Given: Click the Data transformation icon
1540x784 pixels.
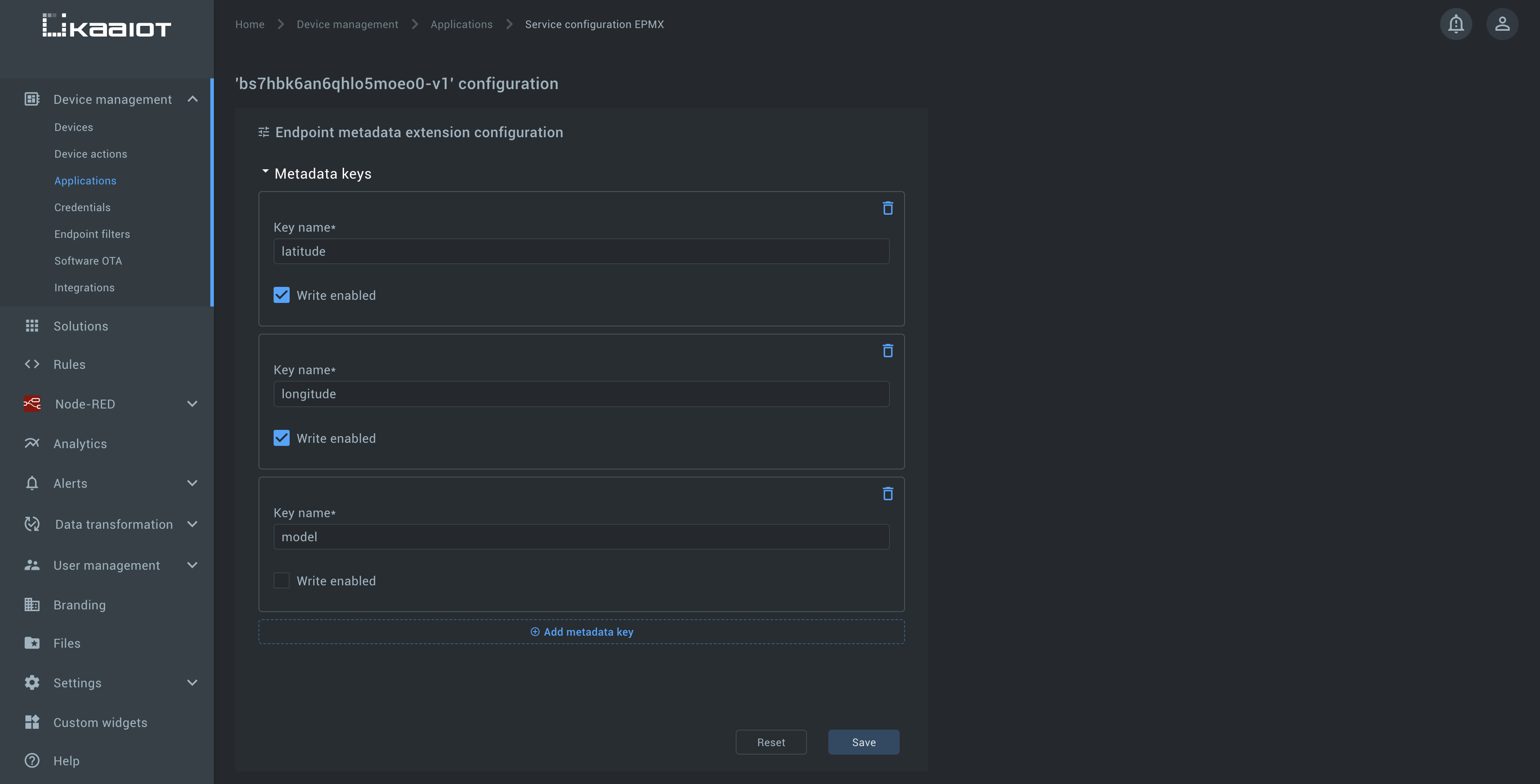Looking at the screenshot, I should 32,524.
